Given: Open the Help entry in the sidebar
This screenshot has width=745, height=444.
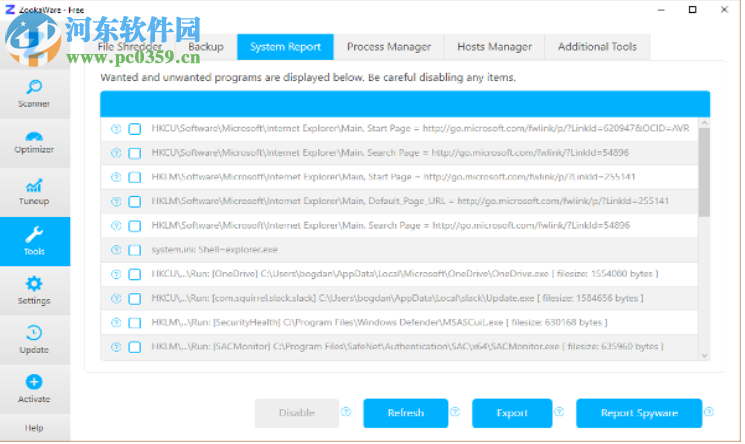Looking at the screenshot, I should click(34, 428).
